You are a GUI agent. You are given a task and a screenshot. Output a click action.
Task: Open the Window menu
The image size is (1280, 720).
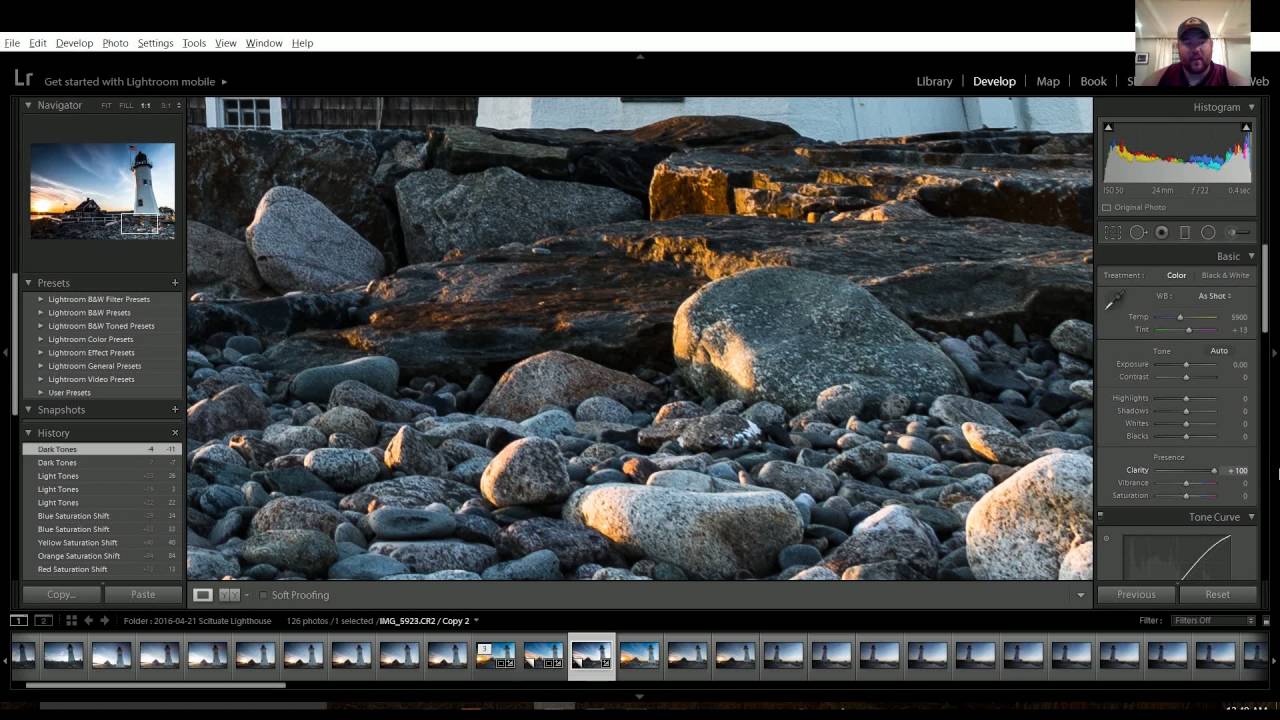[x=264, y=43]
